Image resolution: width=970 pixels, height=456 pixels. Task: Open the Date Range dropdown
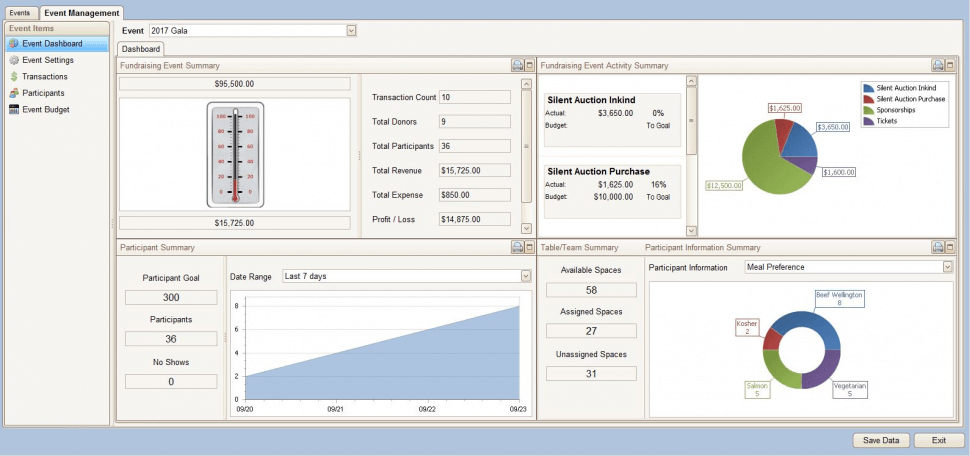pyautogui.click(x=526, y=276)
